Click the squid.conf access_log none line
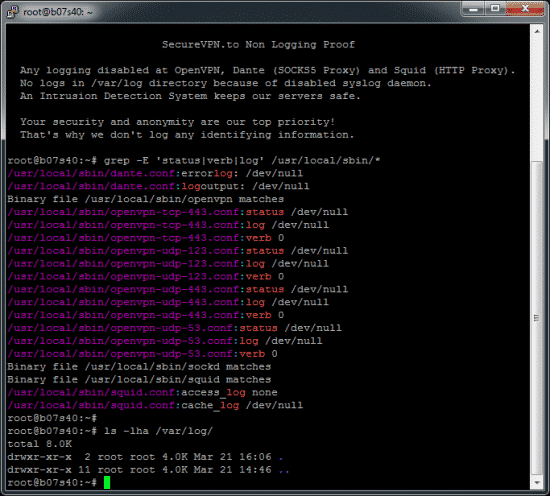Image resolution: width=550 pixels, height=496 pixels. click(x=142, y=393)
